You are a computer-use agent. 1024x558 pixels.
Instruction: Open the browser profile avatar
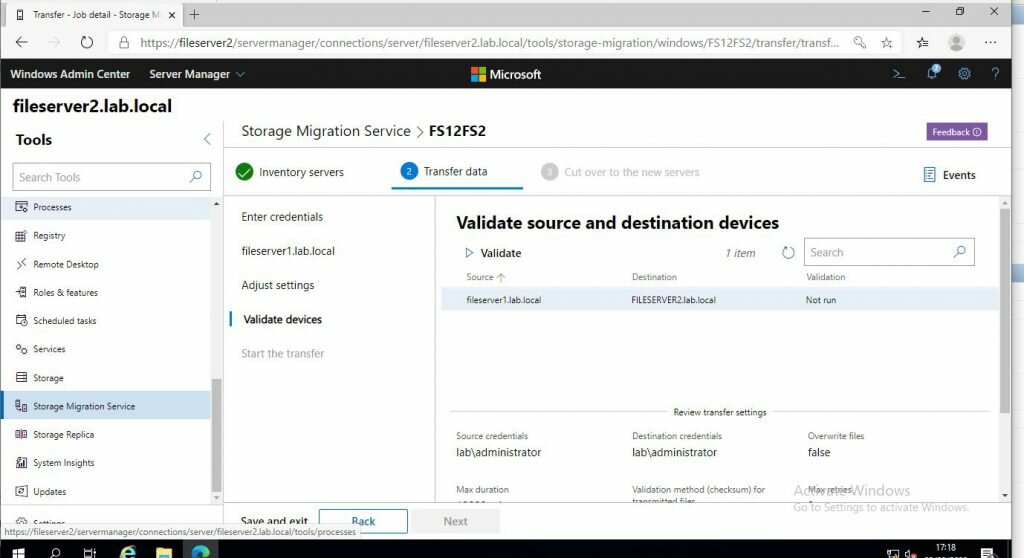click(x=956, y=42)
